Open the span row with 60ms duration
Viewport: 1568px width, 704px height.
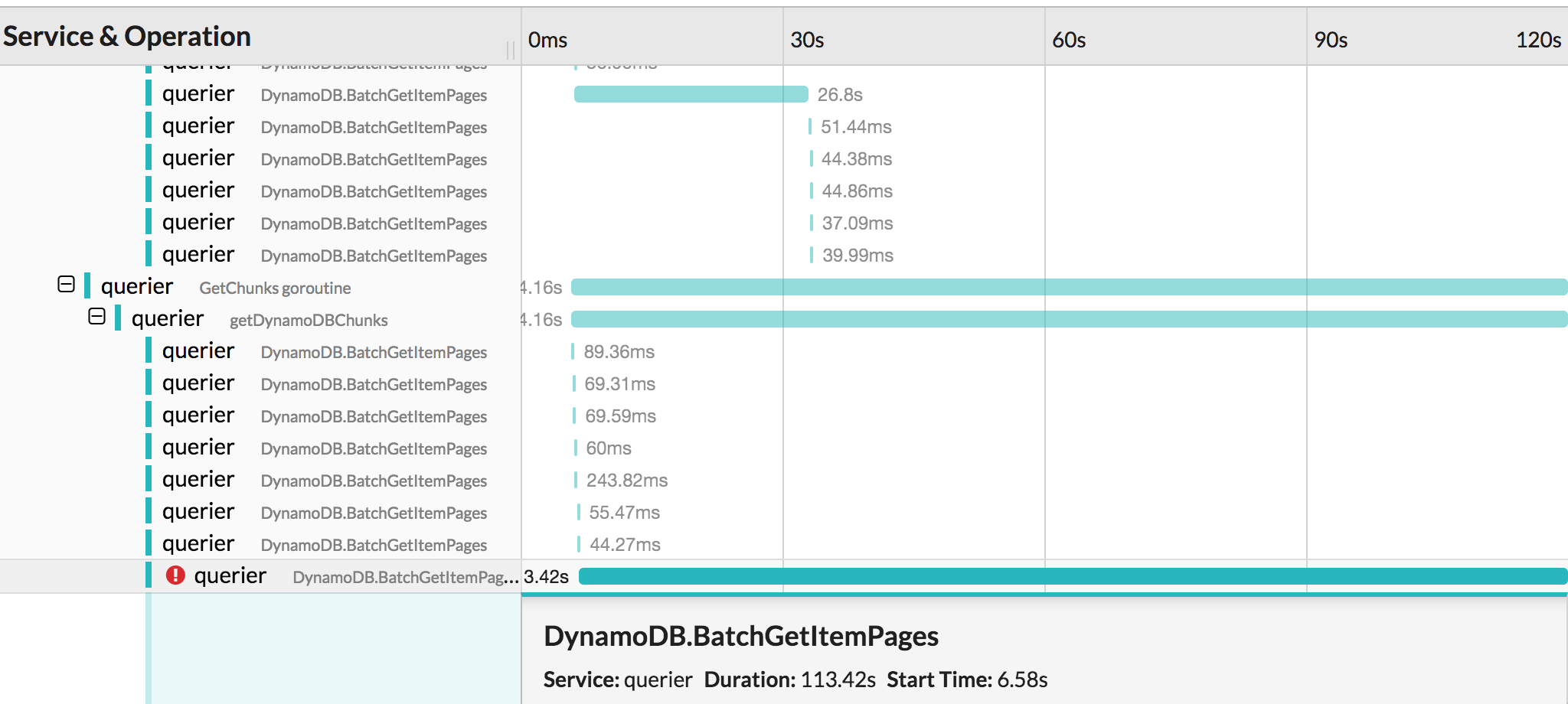click(784, 448)
